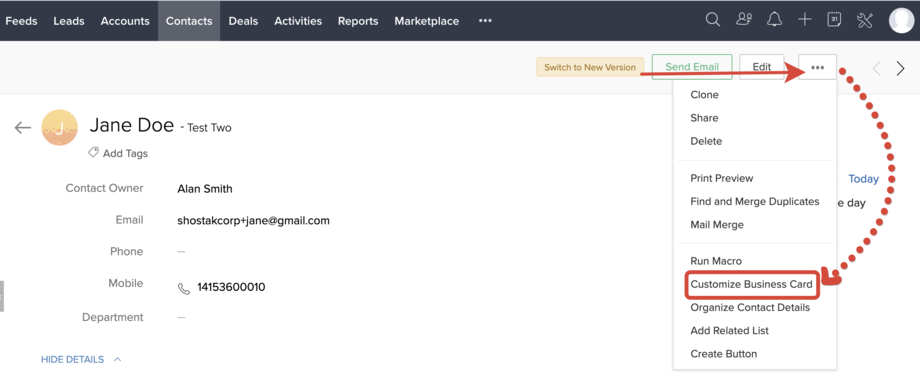The image size is (920, 379).
Task: Go to the next record arrow
Action: click(x=901, y=69)
